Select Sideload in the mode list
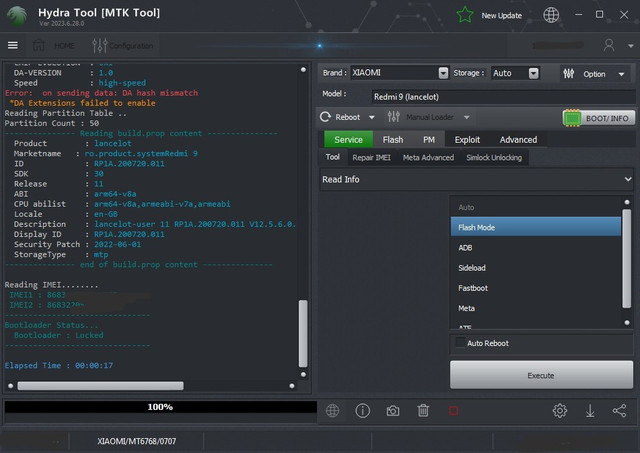Viewport: 640px width, 453px height. coord(536,268)
